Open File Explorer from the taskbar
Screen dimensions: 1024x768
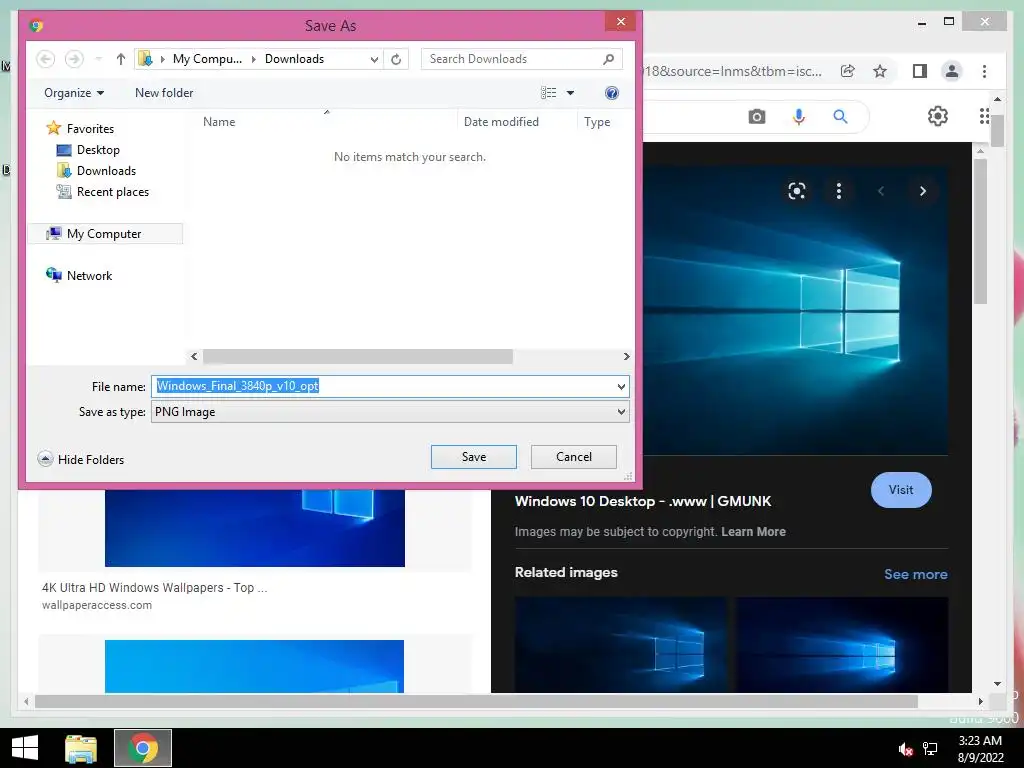(x=81, y=748)
